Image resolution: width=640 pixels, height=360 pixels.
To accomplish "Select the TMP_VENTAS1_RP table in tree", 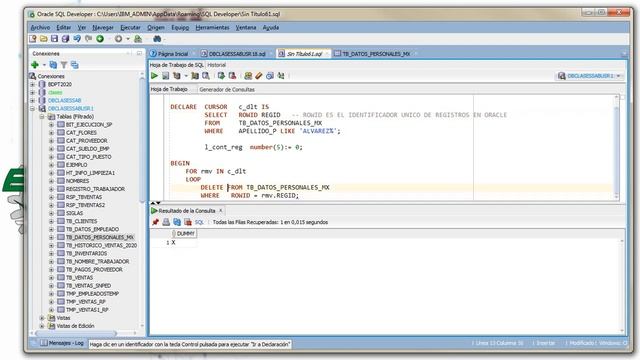I will 87,310.
